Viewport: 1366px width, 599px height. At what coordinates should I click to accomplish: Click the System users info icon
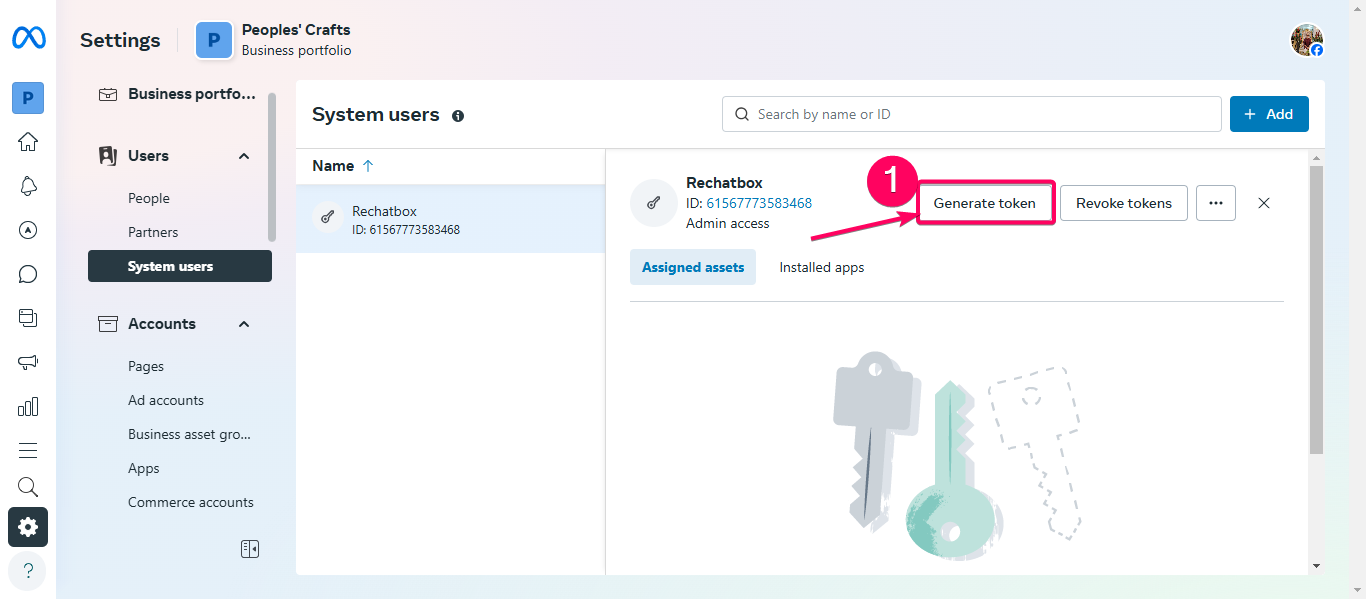458,116
